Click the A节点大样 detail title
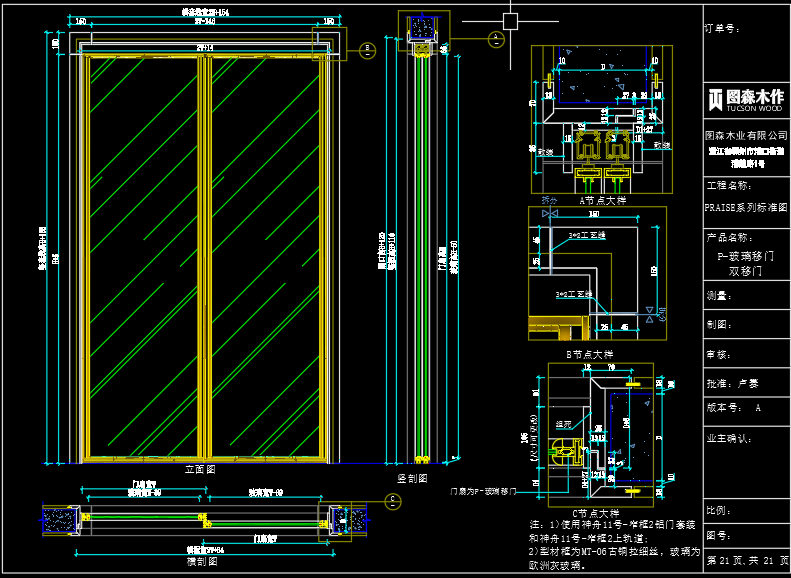The image size is (791, 578). [x=602, y=200]
